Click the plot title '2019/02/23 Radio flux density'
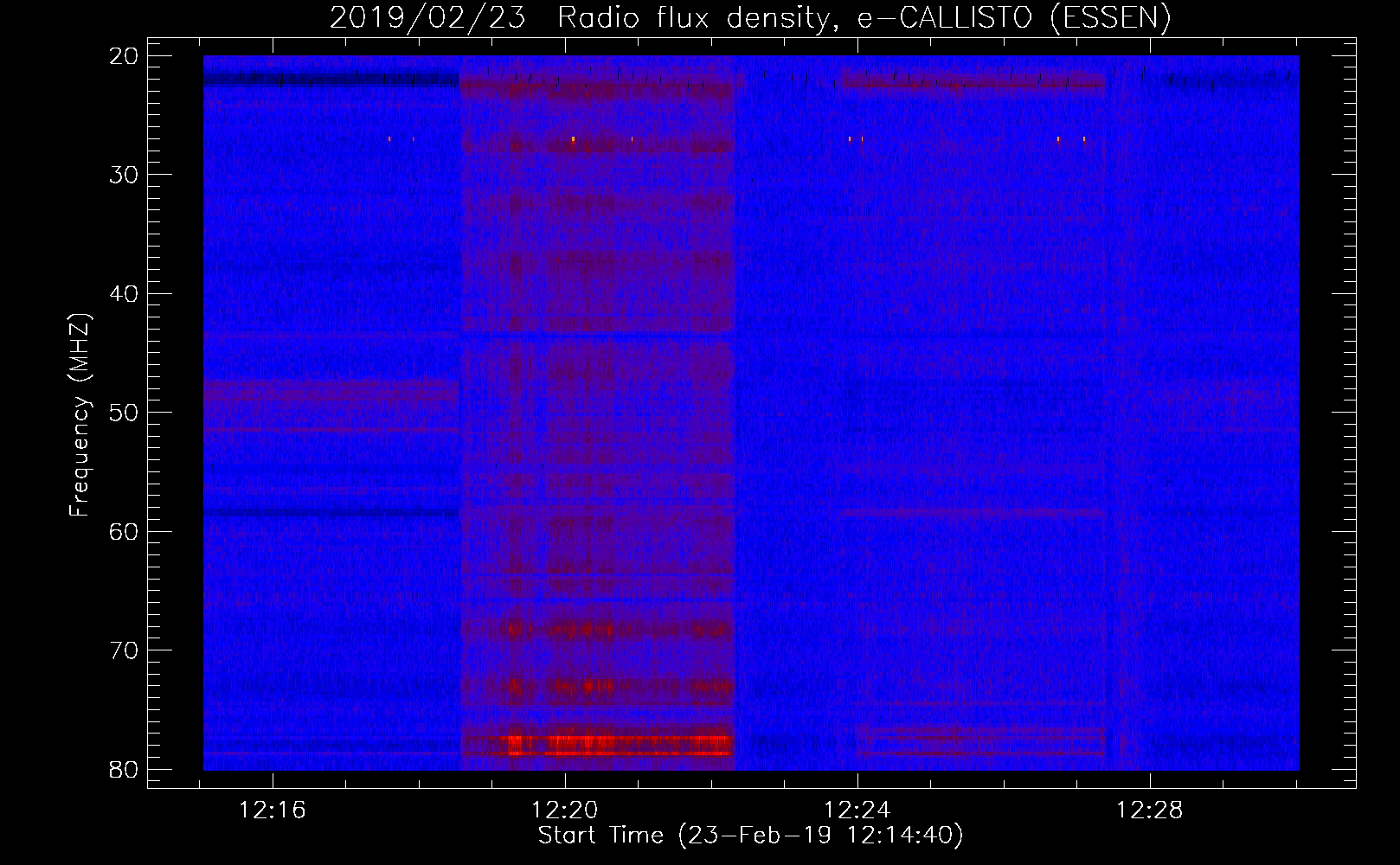Screen dimensions: 1400x865 [585, 17]
